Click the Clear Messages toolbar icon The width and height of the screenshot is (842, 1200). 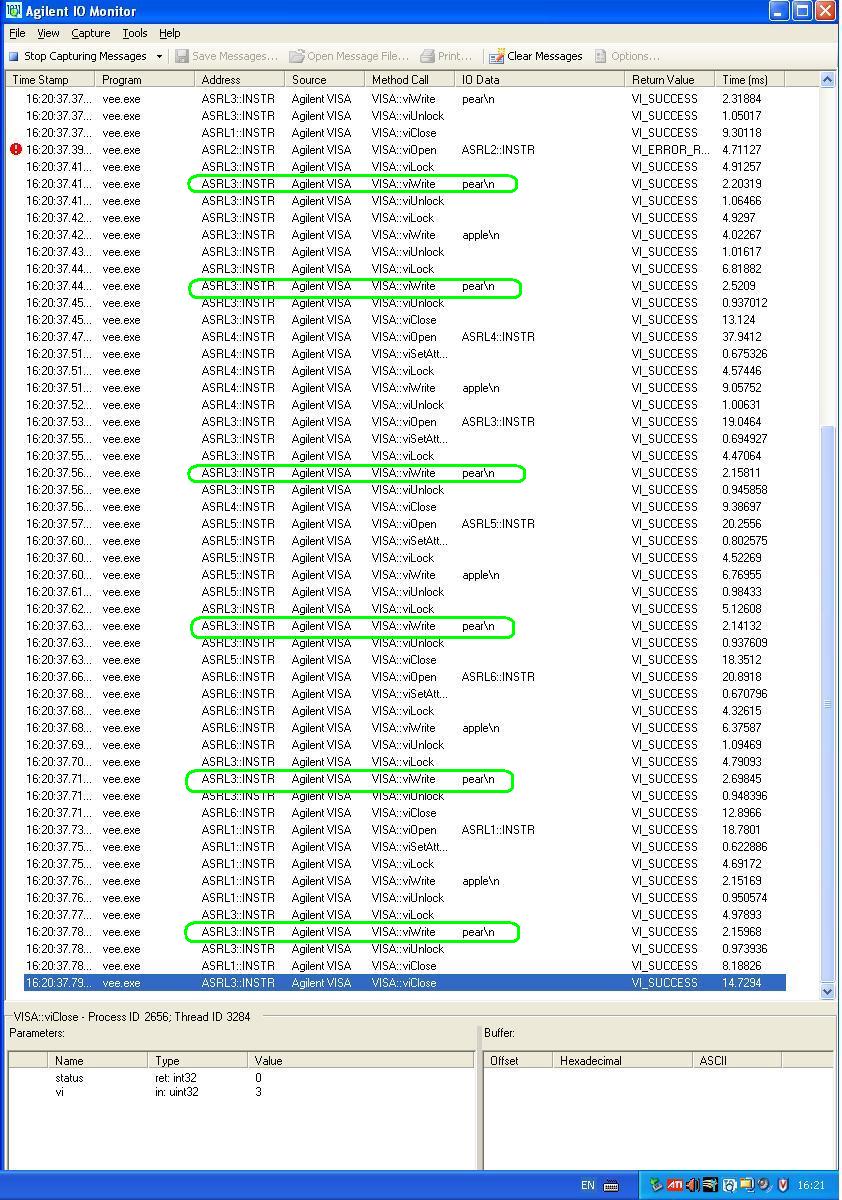coord(496,56)
